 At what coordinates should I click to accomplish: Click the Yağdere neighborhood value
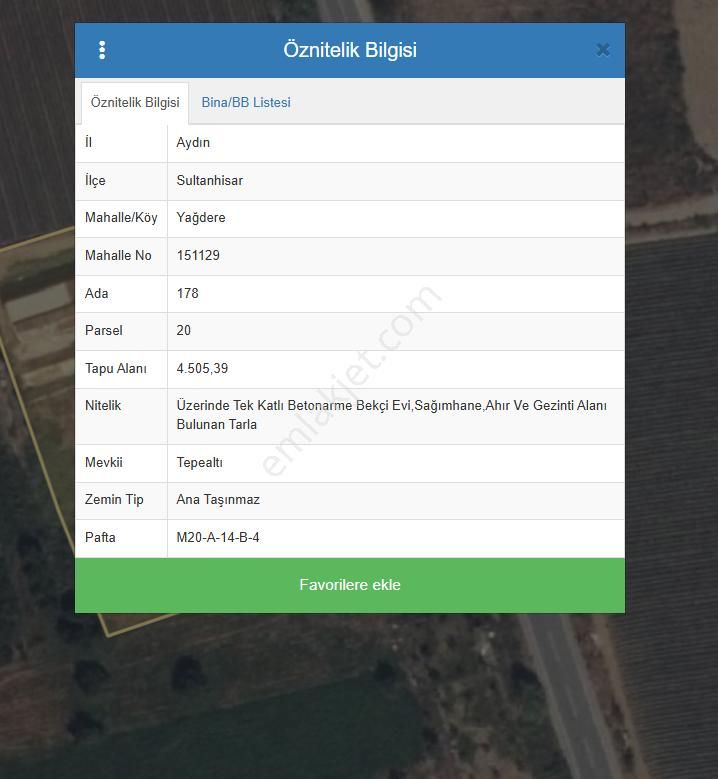pyautogui.click(x=201, y=218)
